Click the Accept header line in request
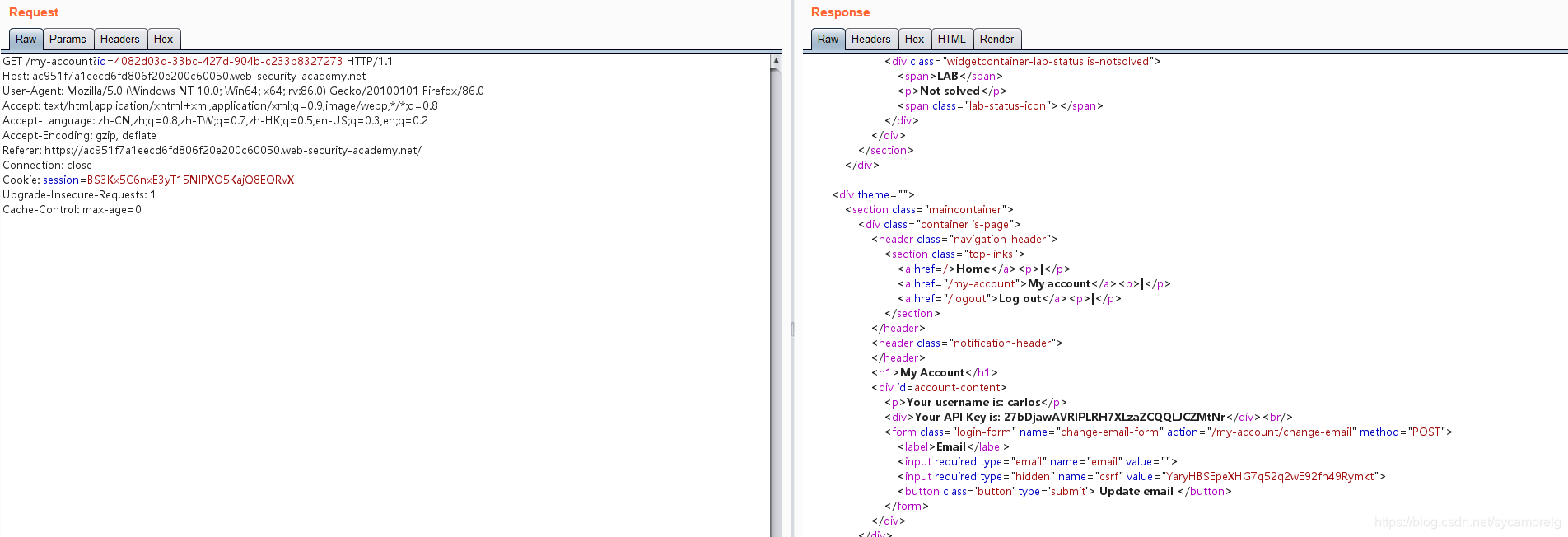The width and height of the screenshot is (1568, 537). (x=220, y=106)
